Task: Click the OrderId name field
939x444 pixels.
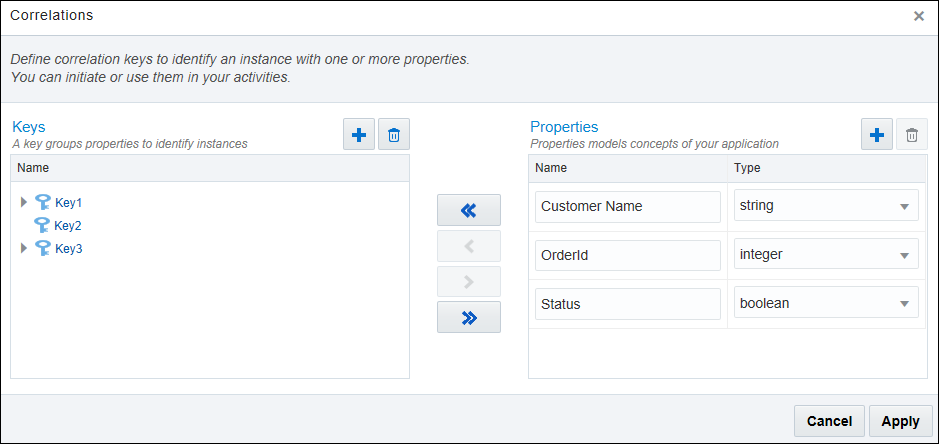Action: click(627, 255)
